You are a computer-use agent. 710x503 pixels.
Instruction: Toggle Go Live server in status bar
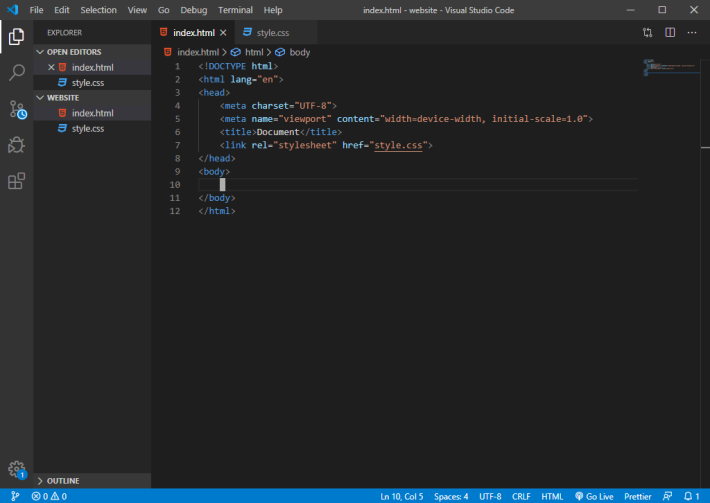coord(594,496)
